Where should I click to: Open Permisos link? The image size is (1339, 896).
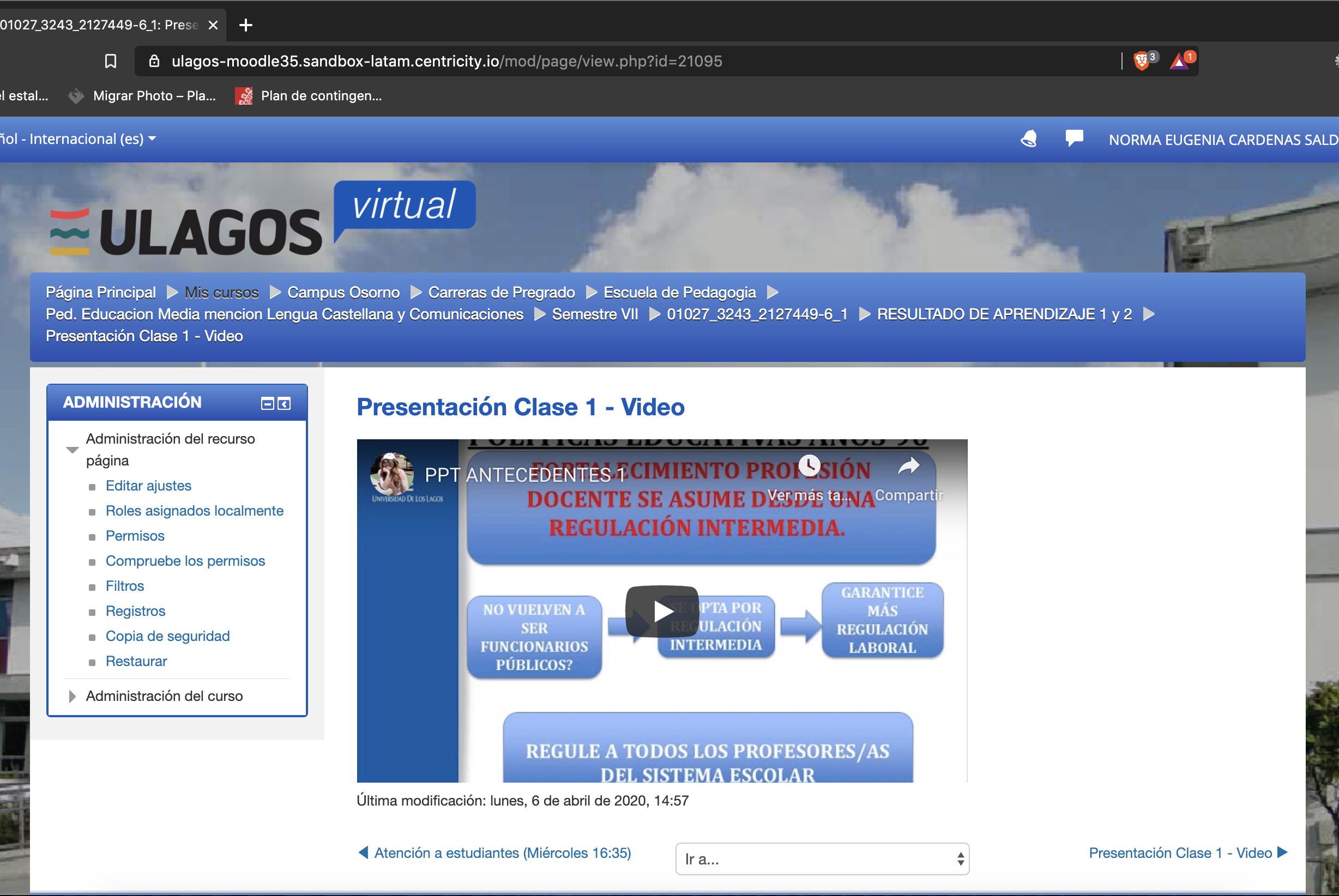click(135, 536)
